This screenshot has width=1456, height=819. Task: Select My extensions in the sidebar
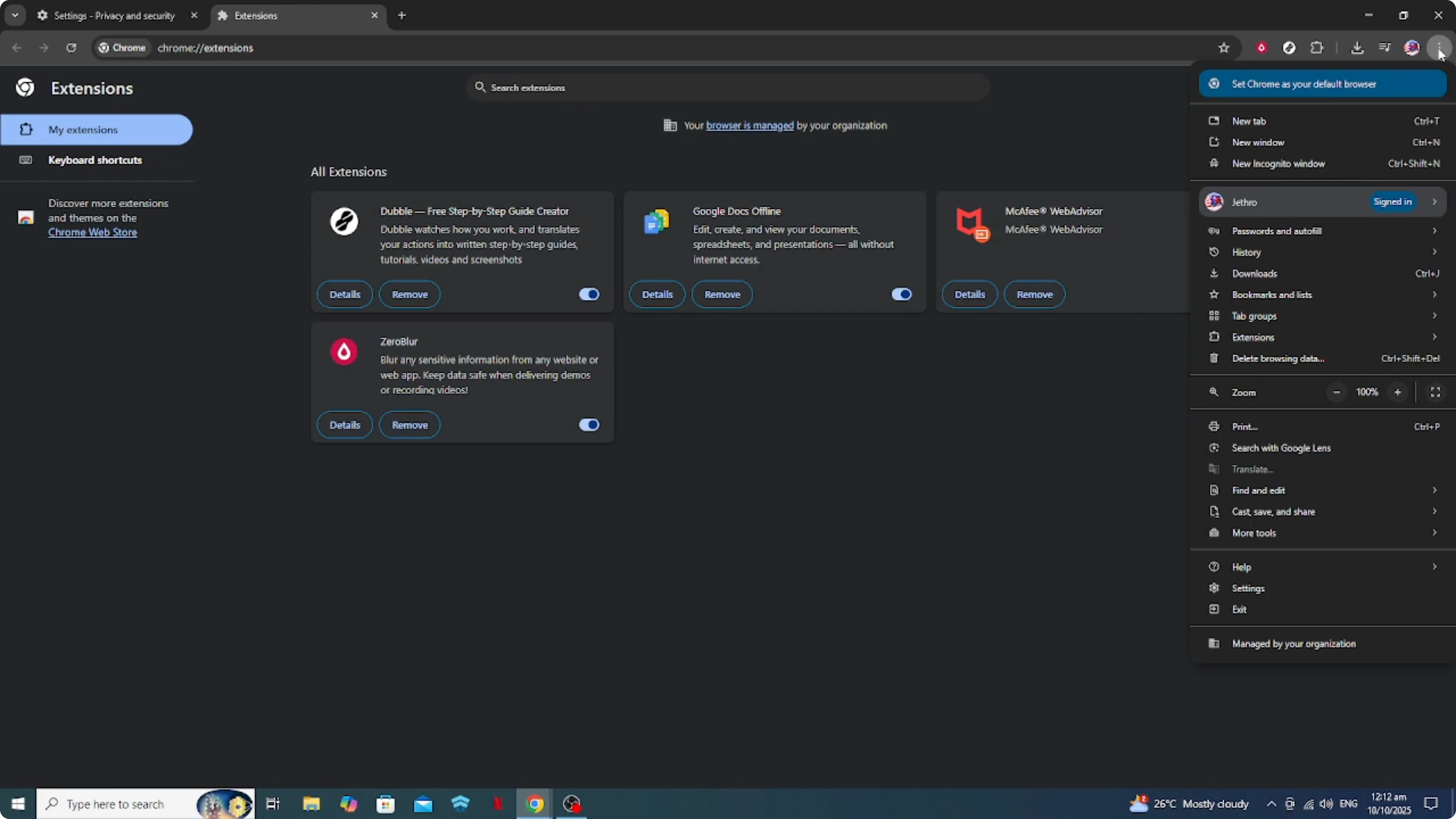pyautogui.click(x=97, y=129)
